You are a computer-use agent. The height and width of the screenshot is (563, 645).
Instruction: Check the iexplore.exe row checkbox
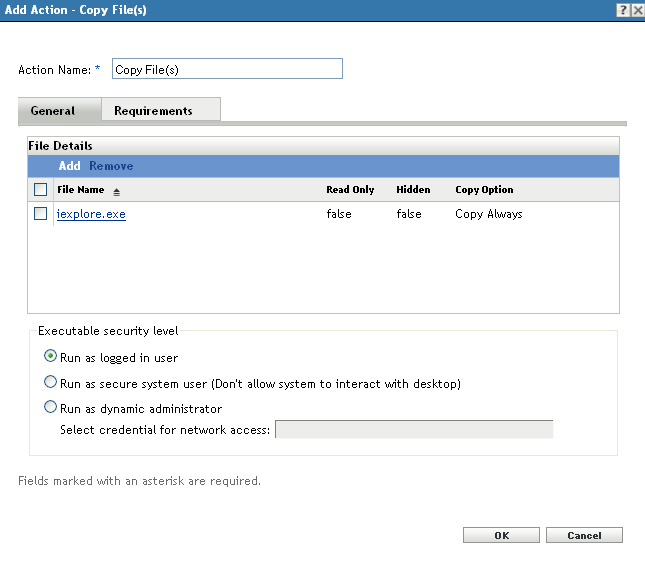pyautogui.click(x=40, y=213)
